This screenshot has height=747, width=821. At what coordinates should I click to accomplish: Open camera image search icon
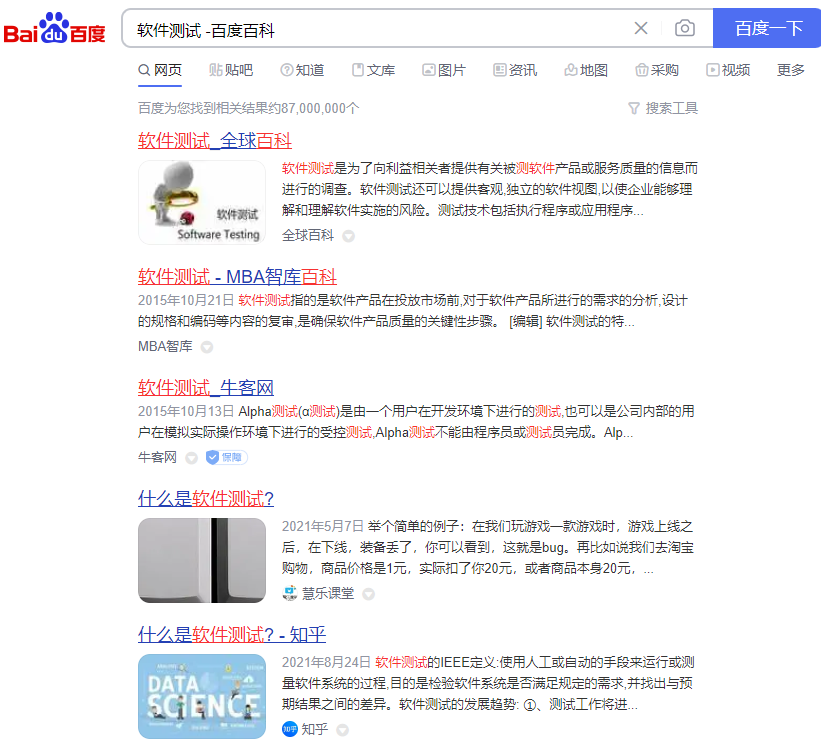tap(684, 28)
